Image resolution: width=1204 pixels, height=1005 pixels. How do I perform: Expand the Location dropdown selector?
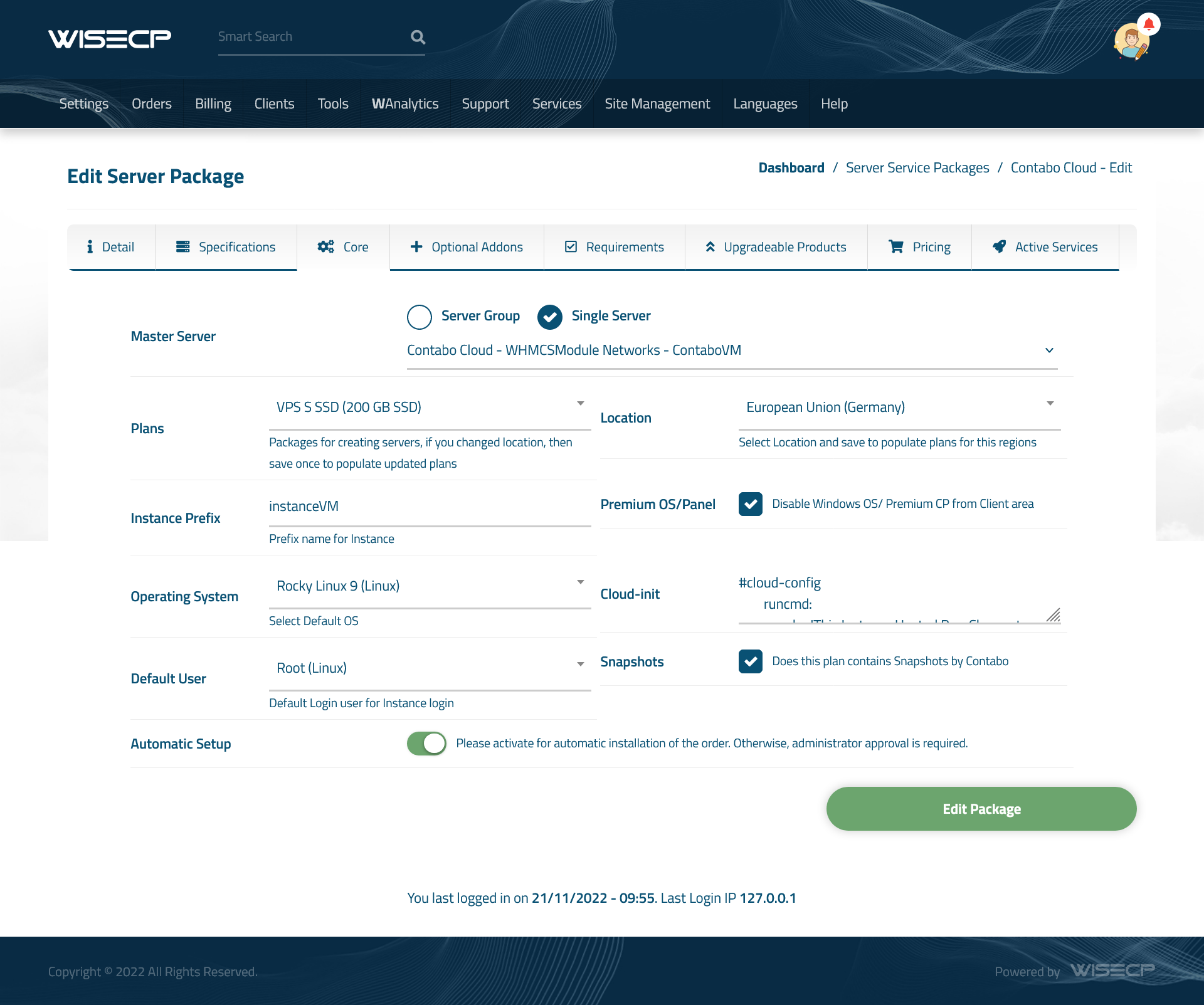point(1051,407)
